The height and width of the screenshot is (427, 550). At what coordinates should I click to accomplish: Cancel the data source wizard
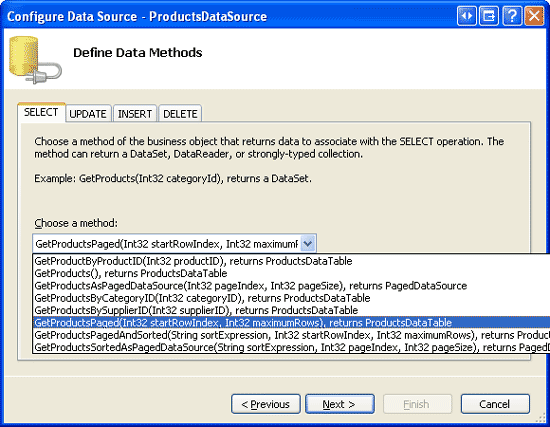[495, 404]
